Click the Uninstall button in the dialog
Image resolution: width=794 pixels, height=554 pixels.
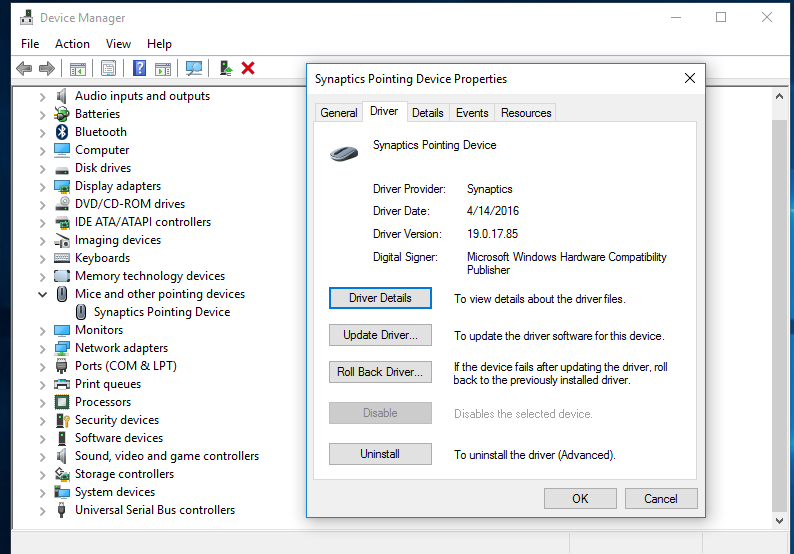click(380, 454)
